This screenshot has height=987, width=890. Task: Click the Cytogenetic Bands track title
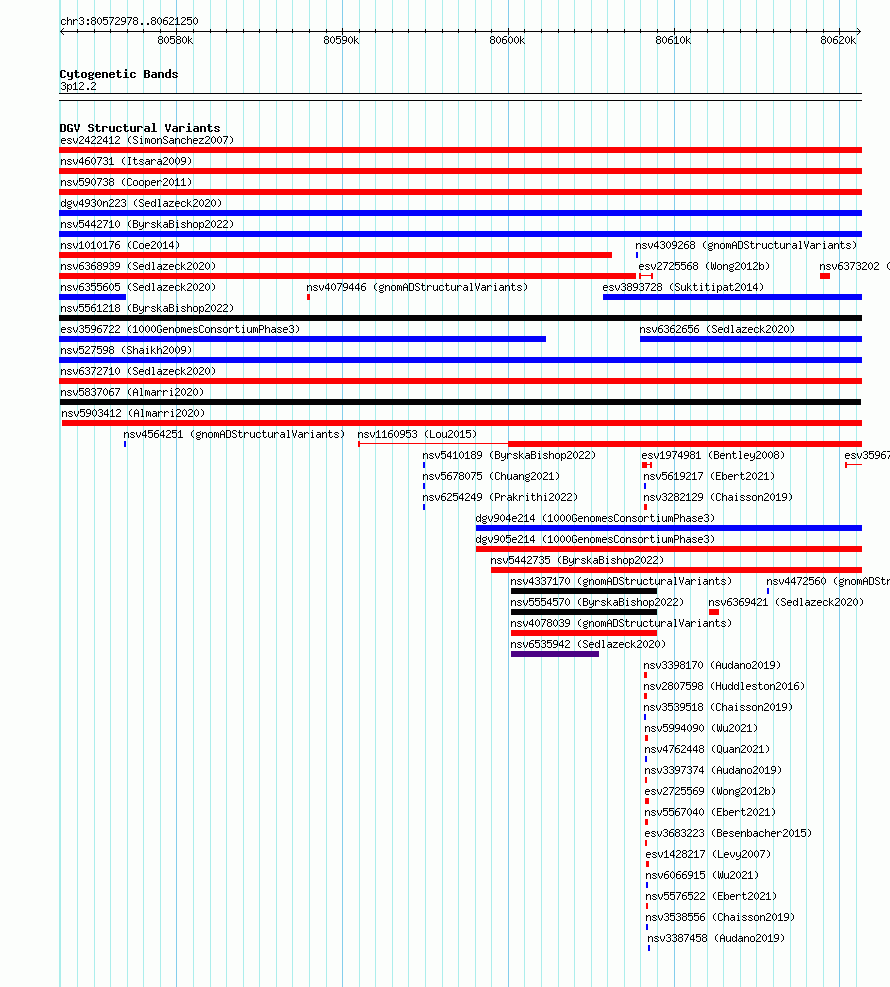119,74
